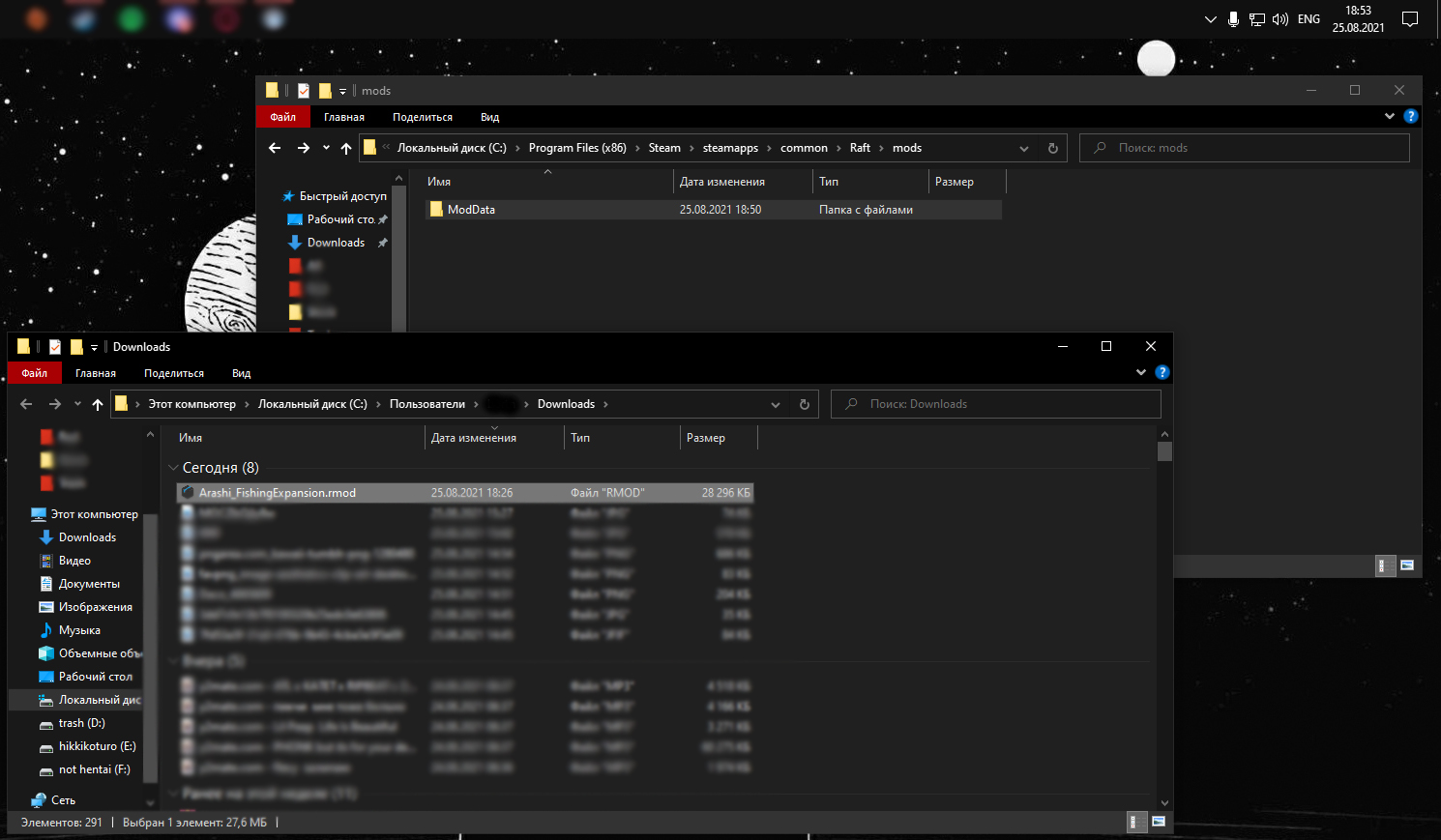Open the microphone tray icon
Image resolution: width=1441 pixels, height=840 pixels.
click(1233, 19)
